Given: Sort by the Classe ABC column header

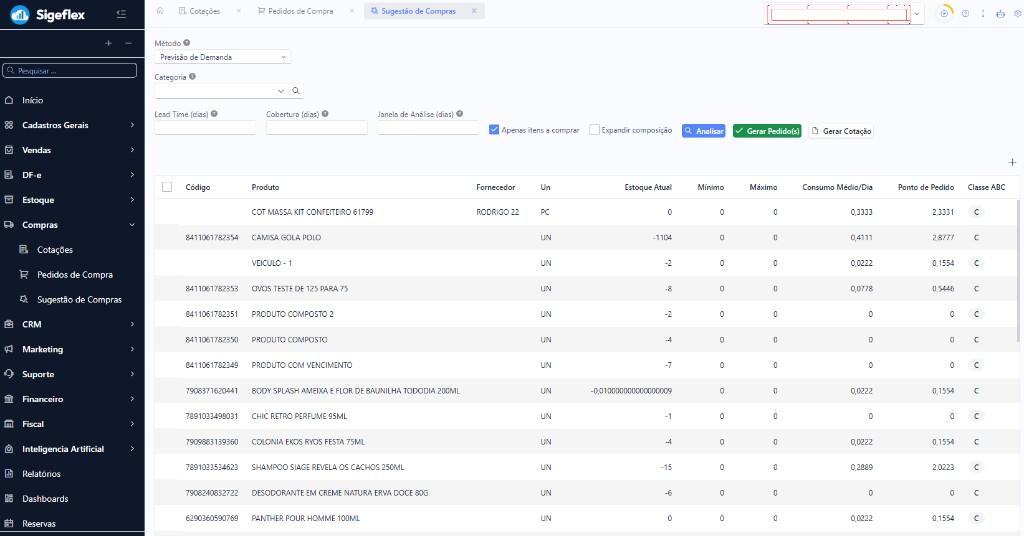Looking at the screenshot, I should click(x=986, y=187).
